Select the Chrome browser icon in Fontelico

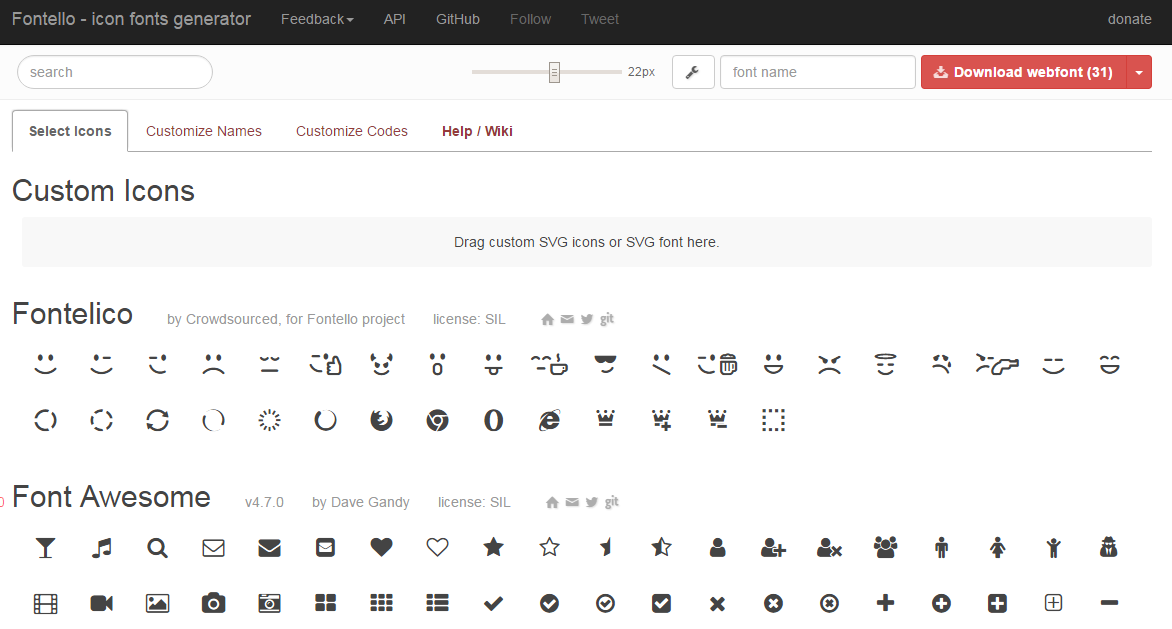pyautogui.click(x=437, y=421)
